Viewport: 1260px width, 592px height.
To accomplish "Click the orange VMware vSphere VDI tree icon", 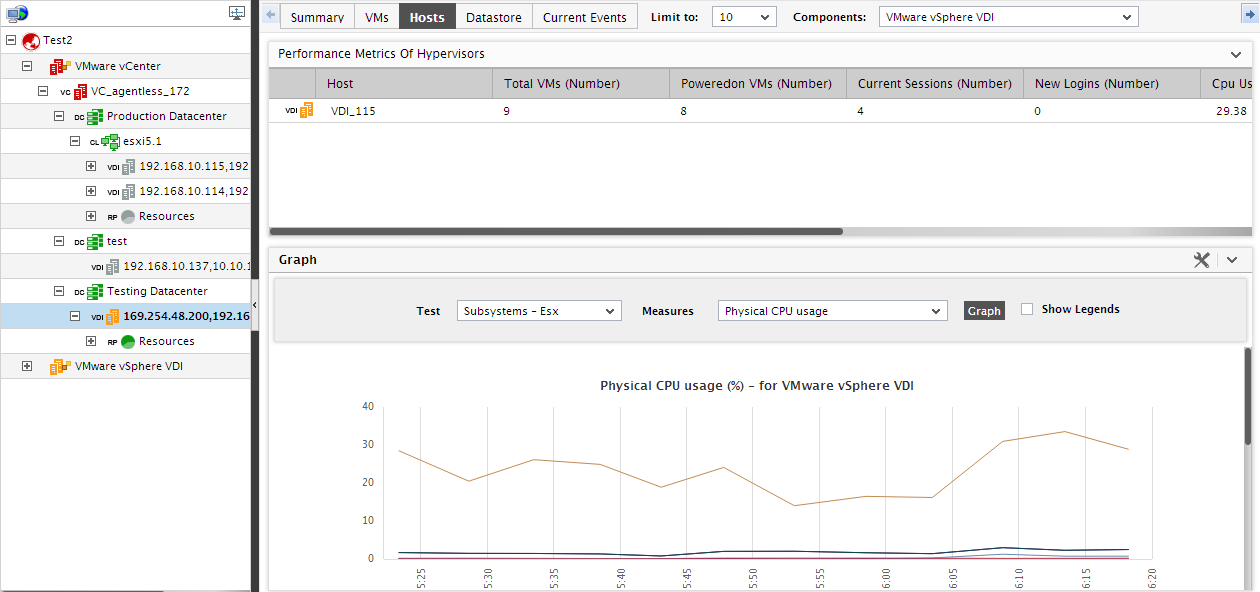I will (x=60, y=366).
